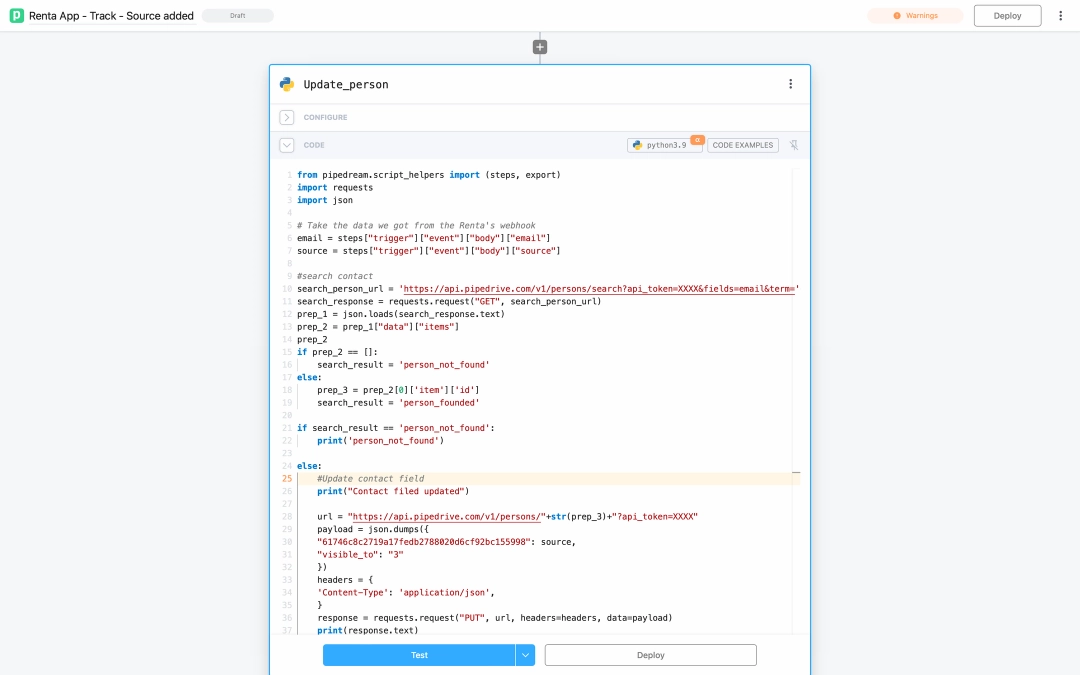Open the kebab menu on the Update_person step
Viewport: 1080px width, 675px height.
pyautogui.click(x=790, y=84)
